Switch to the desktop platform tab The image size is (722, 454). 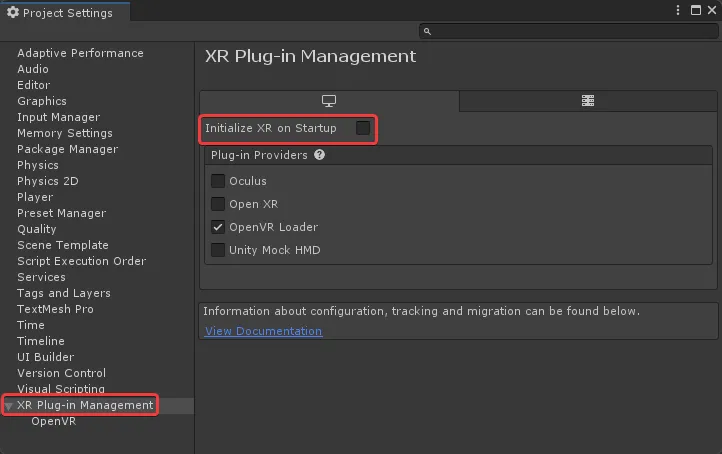tap(328, 101)
